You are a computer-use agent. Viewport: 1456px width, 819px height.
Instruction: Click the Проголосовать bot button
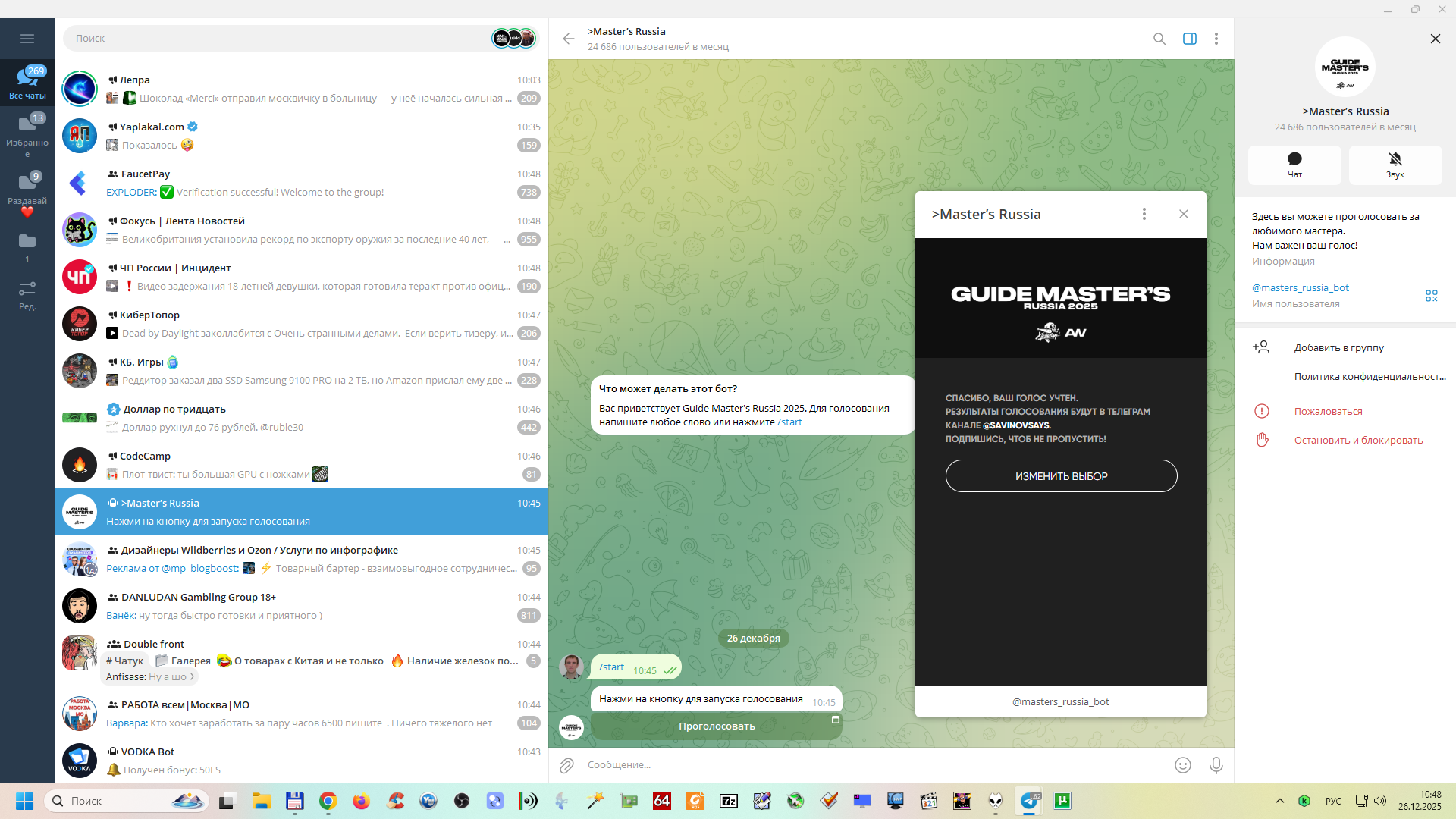tap(716, 726)
